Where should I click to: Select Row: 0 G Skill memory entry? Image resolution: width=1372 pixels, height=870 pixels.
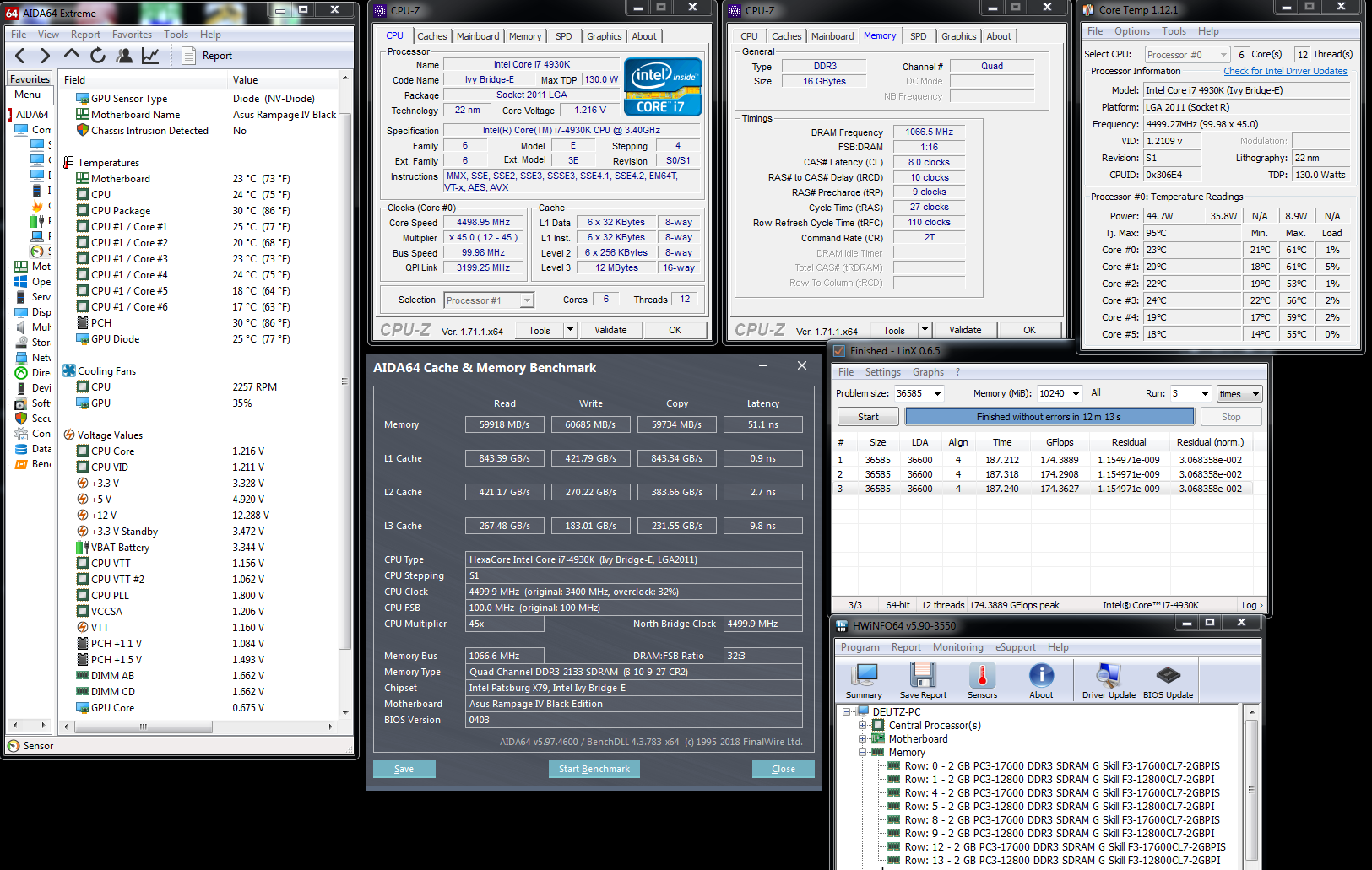tap(1054, 766)
